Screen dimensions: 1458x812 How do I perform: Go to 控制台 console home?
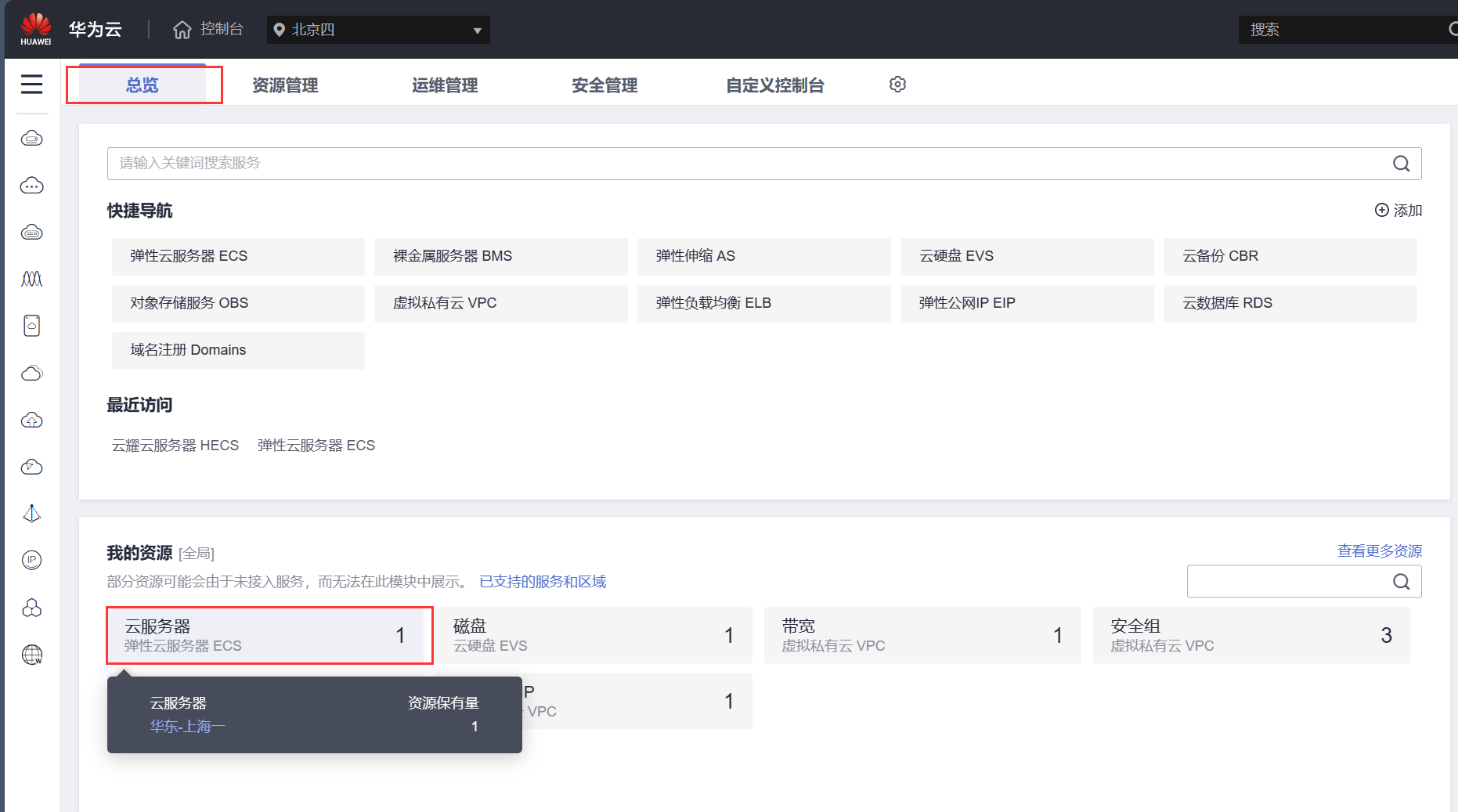pyautogui.click(x=222, y=29)
